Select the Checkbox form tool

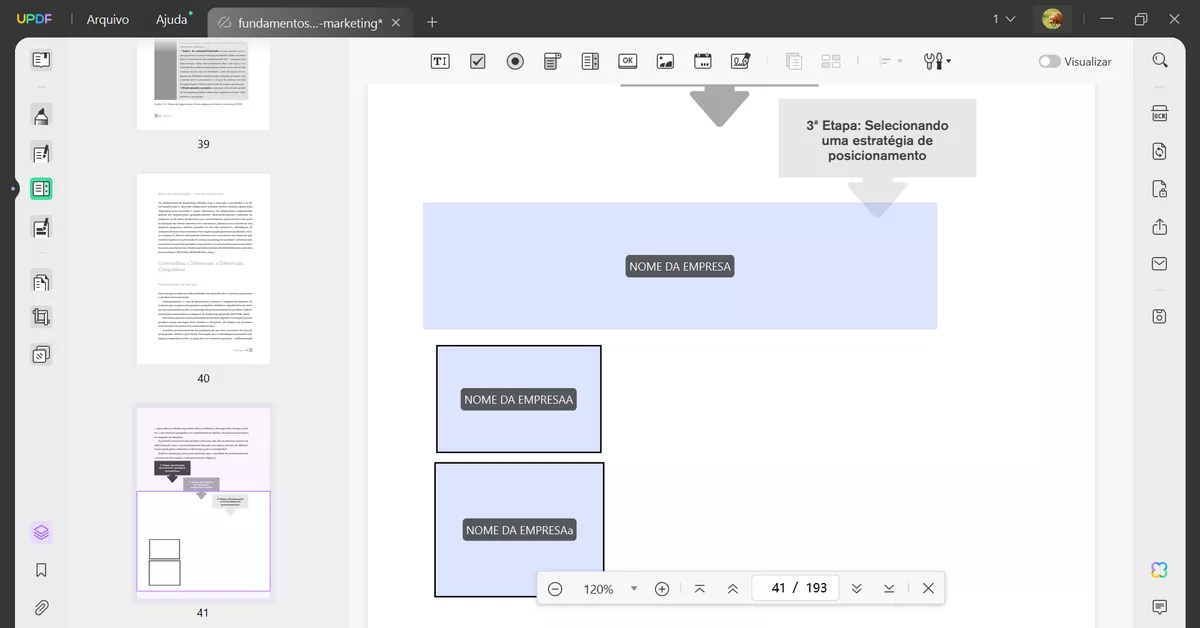tap(478, 61)
